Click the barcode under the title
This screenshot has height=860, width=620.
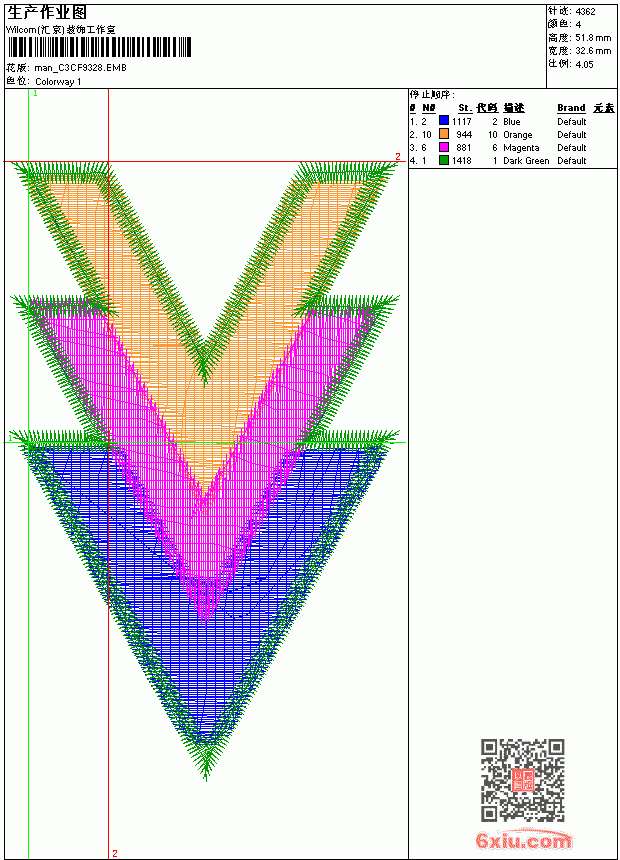(99, 47)
